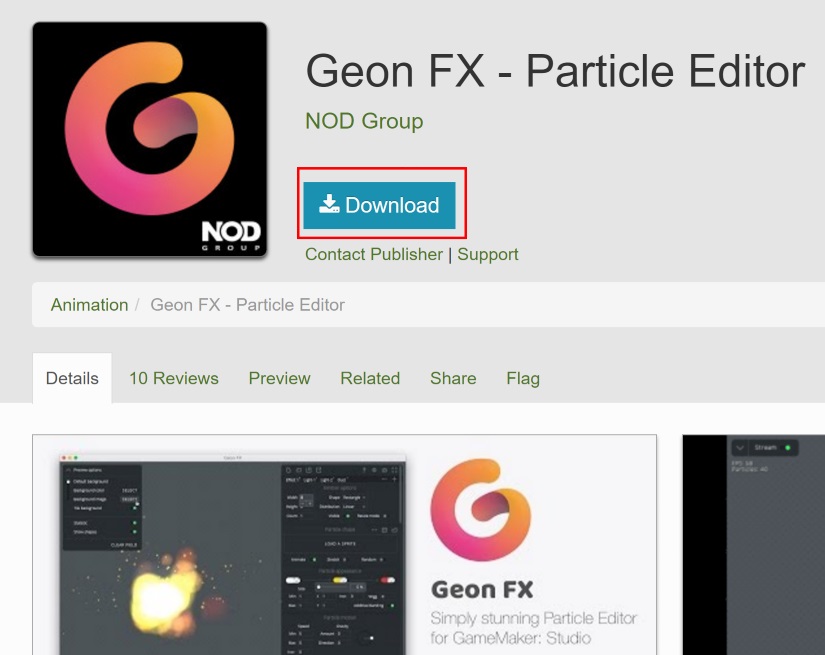This screenshot has width=825, height=655.
Task: Click the Contact Publisher link
Action: coord(374,254)
